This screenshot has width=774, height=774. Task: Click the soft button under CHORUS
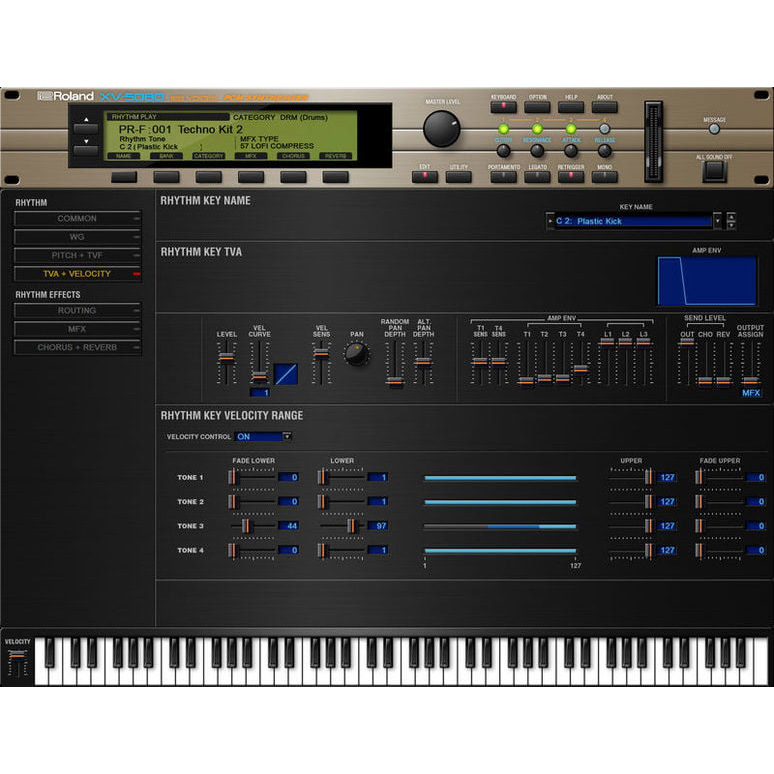click(293, 177)
